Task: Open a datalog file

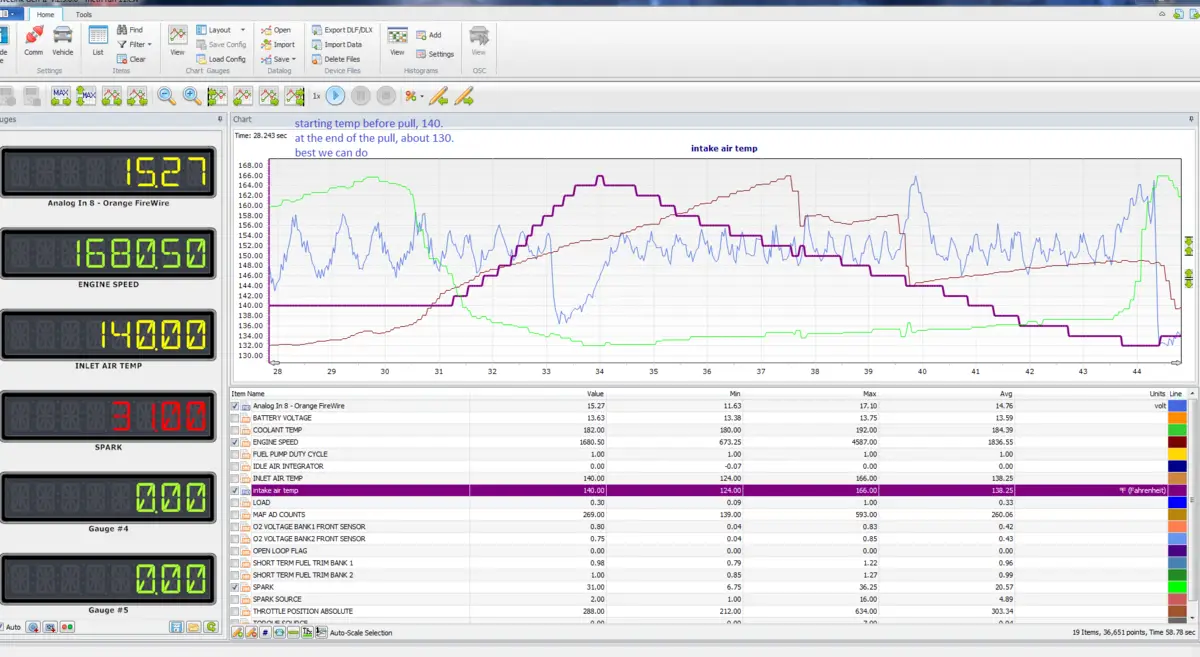Action: point(276,30)
